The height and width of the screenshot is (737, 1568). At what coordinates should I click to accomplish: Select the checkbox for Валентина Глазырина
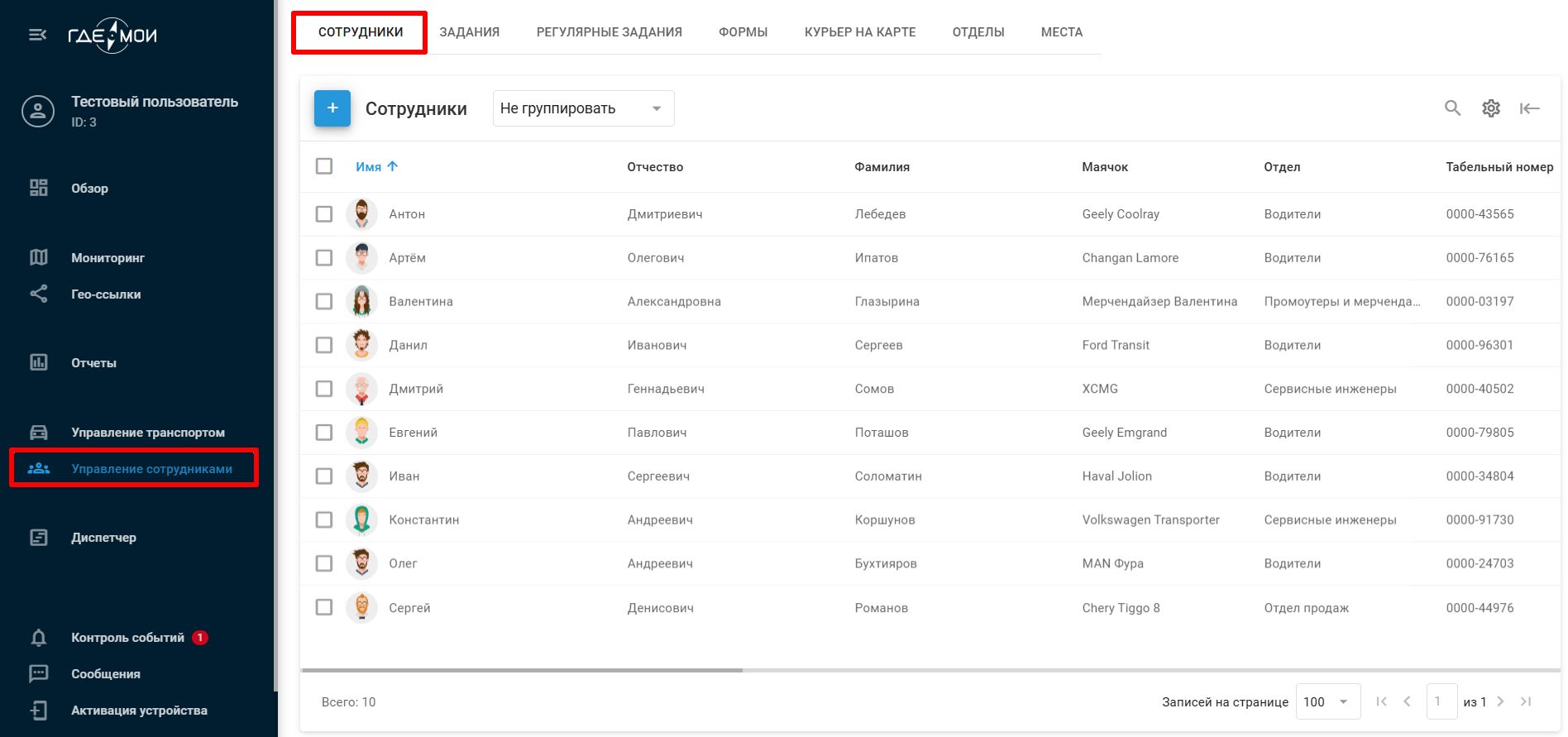pos(324,302)
